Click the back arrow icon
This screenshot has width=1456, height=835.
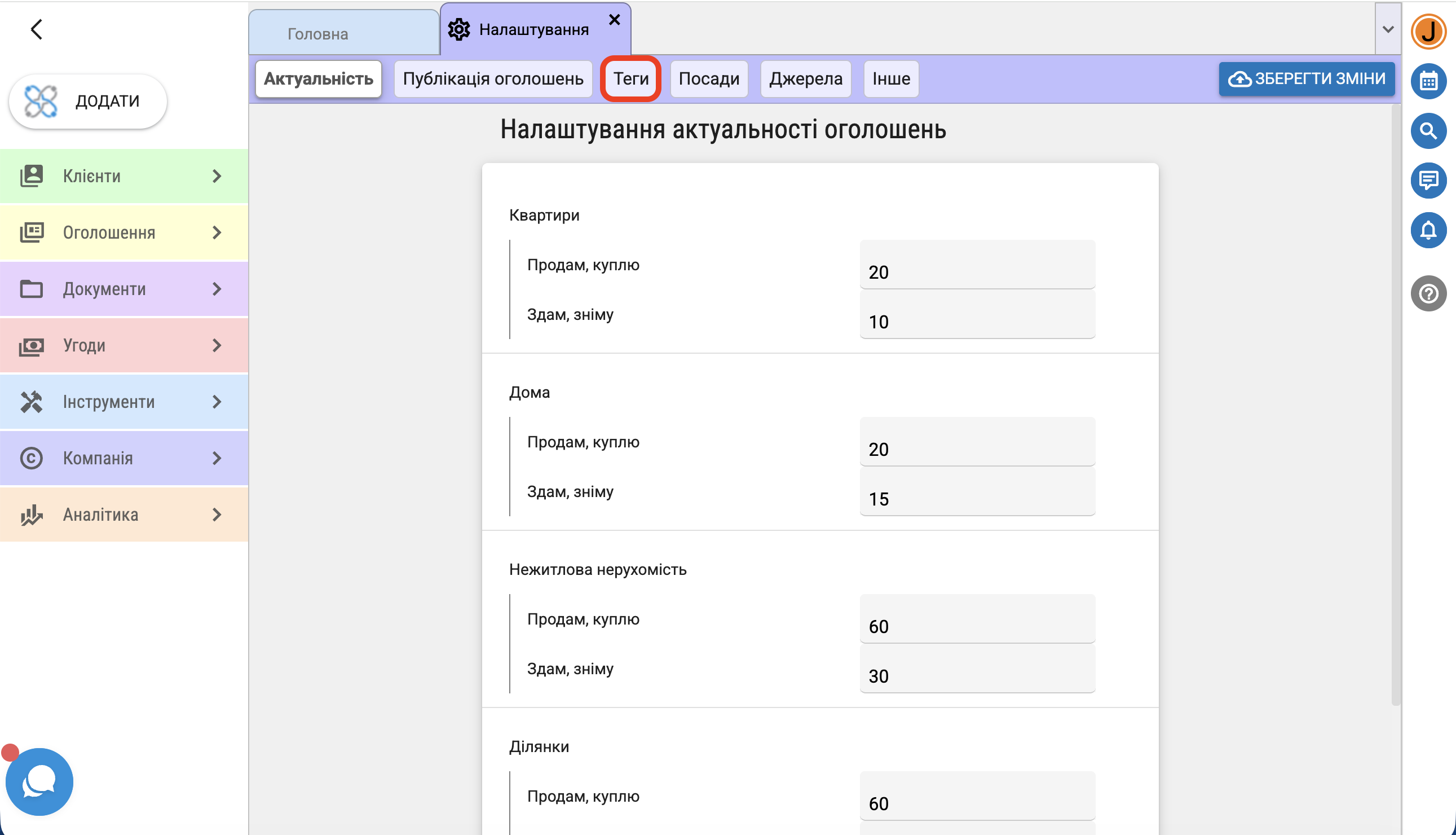pos(37,29)
